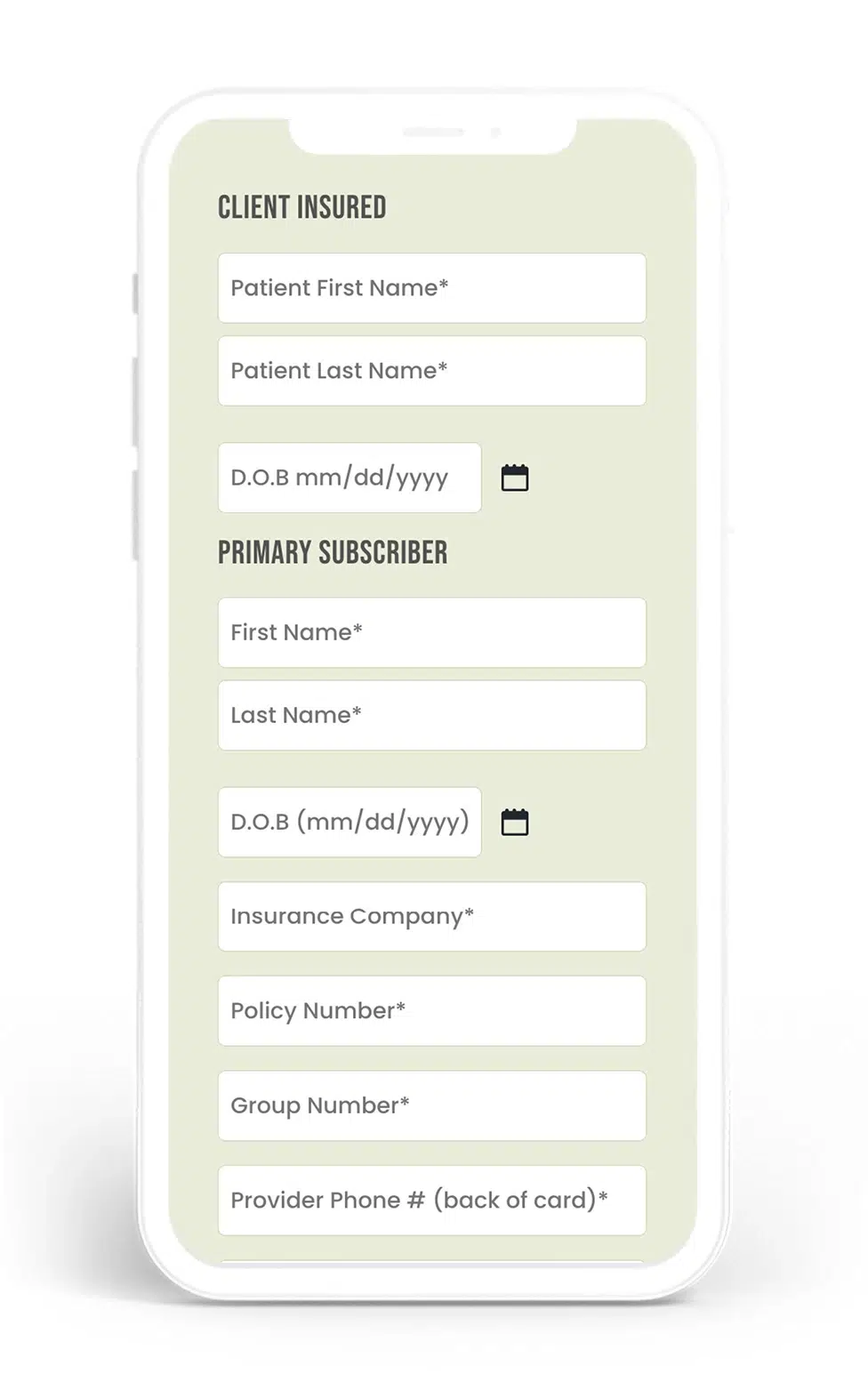Click the Patient First Name field
The image size is (868, 1390).
(x=432, y=288)
